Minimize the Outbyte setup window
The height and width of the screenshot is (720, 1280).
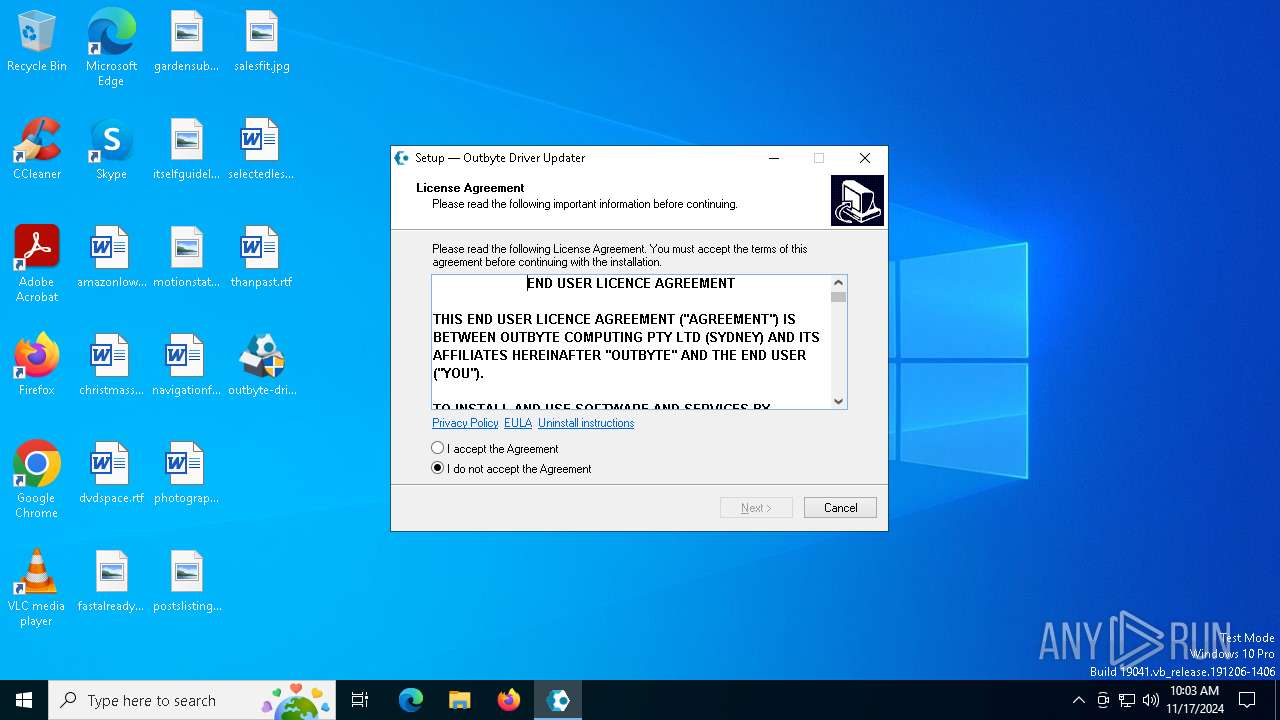pyautogui.click(x=773, y=158)
